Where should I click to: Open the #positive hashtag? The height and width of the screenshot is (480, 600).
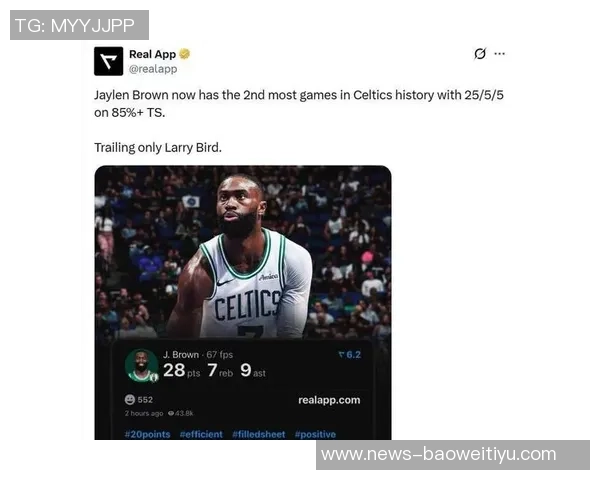point(315,434)
